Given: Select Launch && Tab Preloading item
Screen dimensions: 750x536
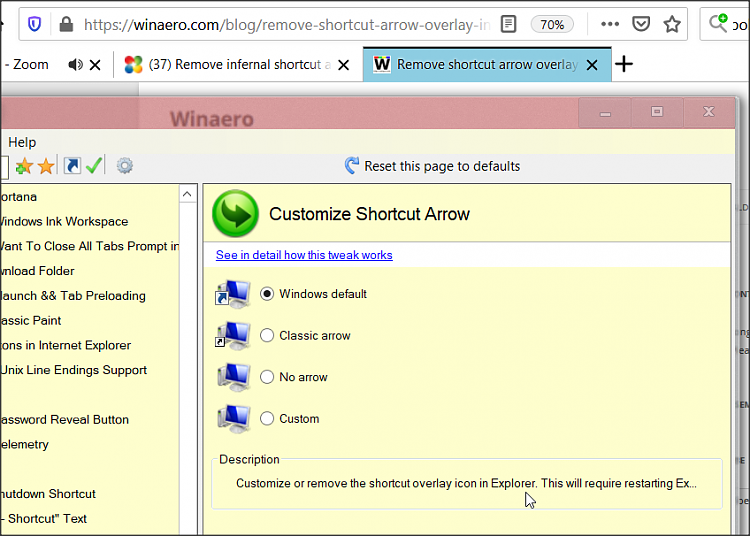Looking at the screenshot, I should pos(73,296).
